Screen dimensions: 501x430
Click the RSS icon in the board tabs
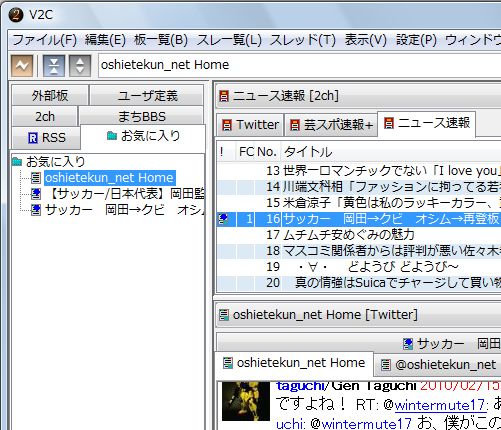coord(33,138)
